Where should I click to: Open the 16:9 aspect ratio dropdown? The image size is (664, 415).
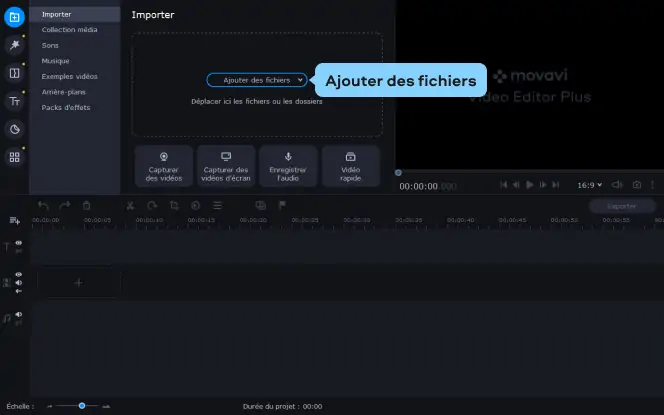[x=589, y=185]
